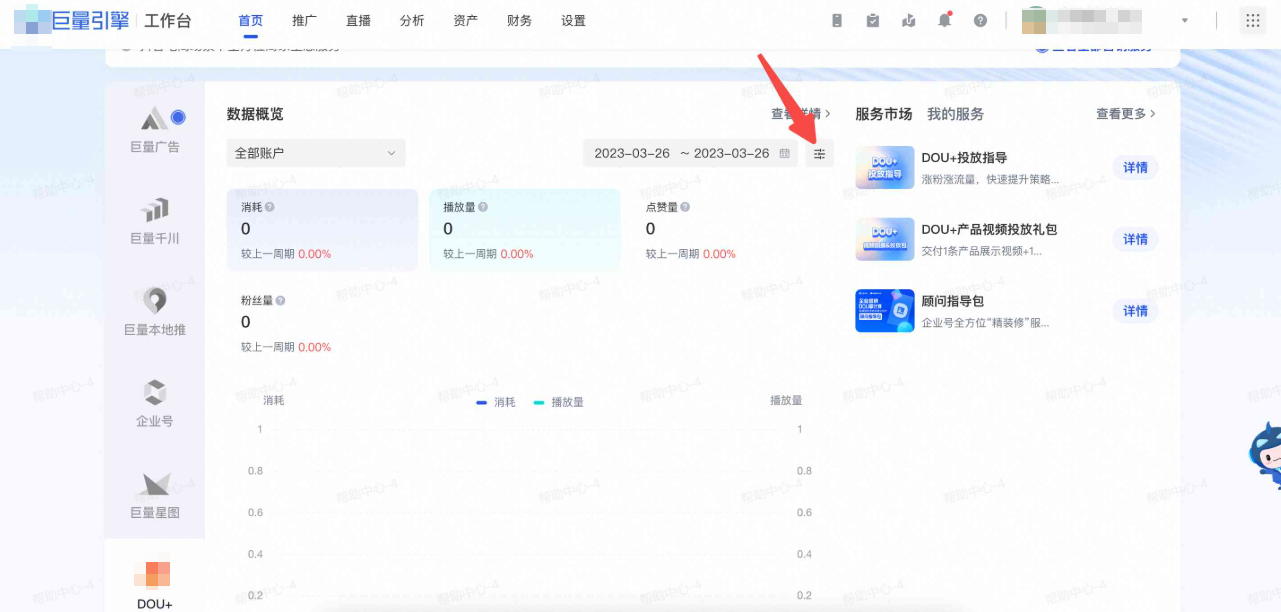Click 详情 for DOU+产品视频投放礼包
This screenshot has width=1281, height=612.
tap(1135, 239)
